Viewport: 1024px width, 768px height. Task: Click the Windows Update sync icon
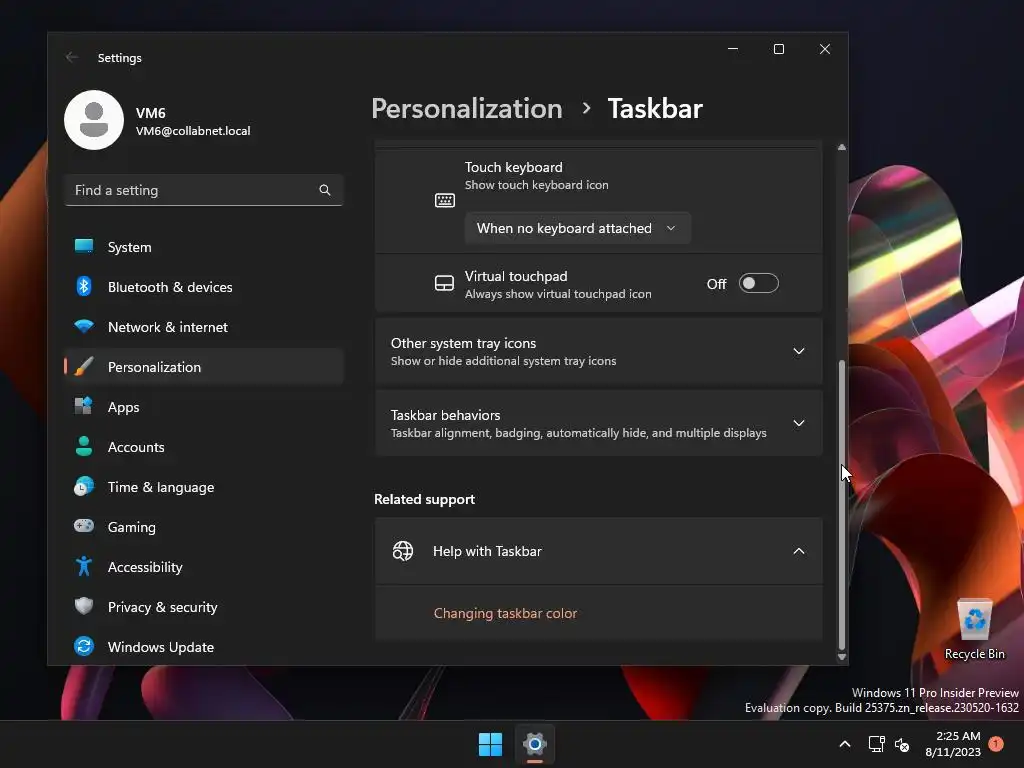point(84,646)
